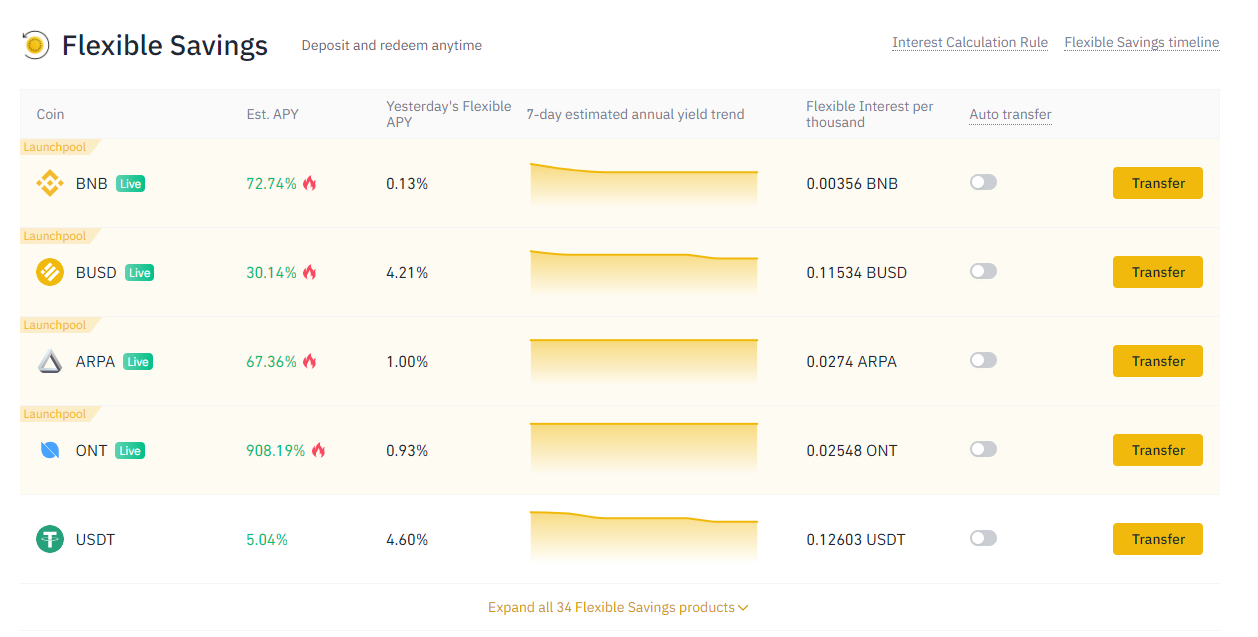
Task: Turn on auto transfer for USDT
Action: (x=983, y=538)
